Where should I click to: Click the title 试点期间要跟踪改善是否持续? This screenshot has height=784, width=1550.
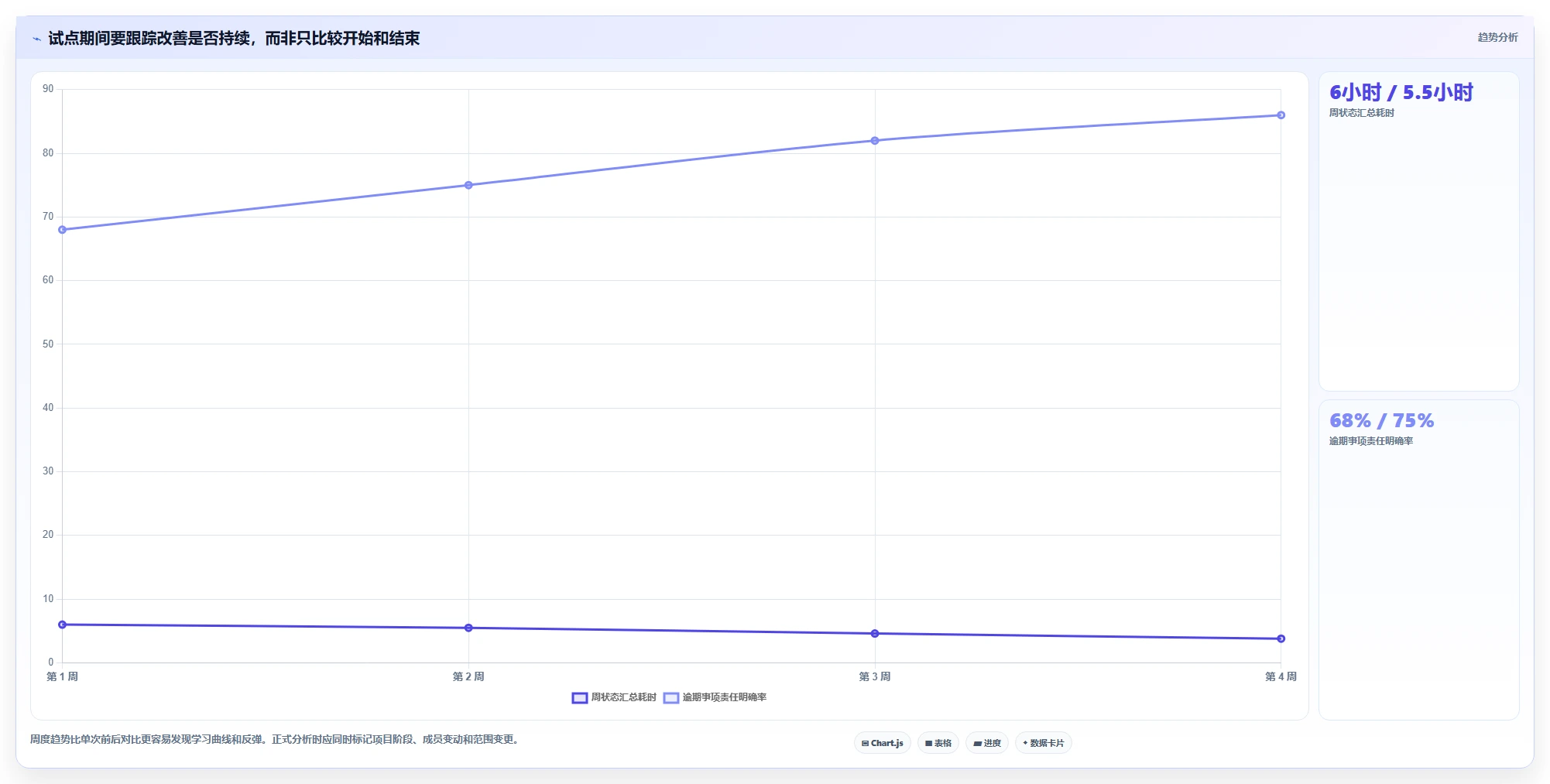point(234,39)
